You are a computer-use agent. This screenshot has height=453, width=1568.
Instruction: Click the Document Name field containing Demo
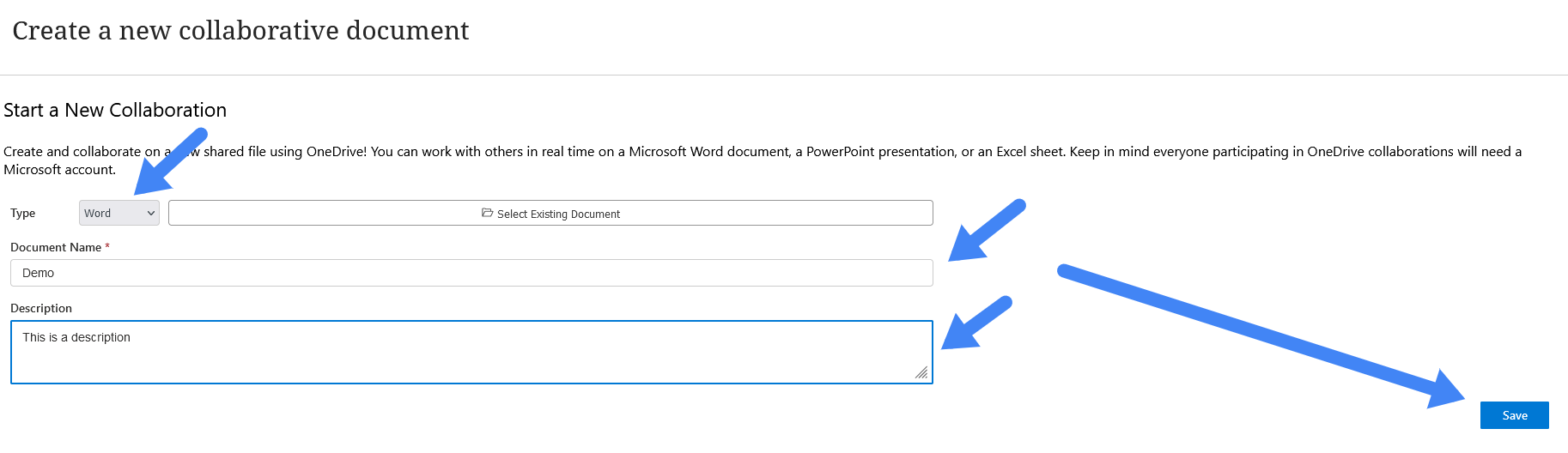coord(471,273)
